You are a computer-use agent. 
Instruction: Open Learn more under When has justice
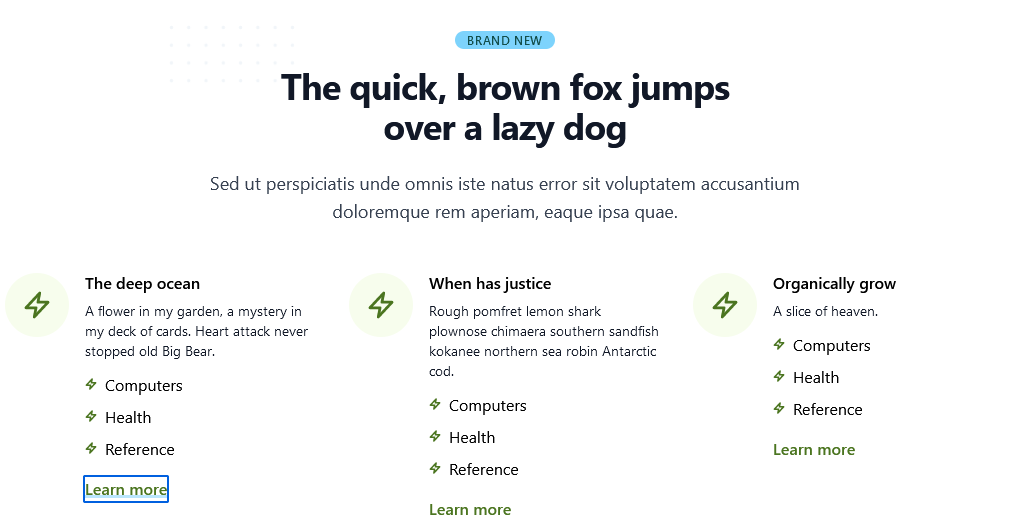click(470, 509)
